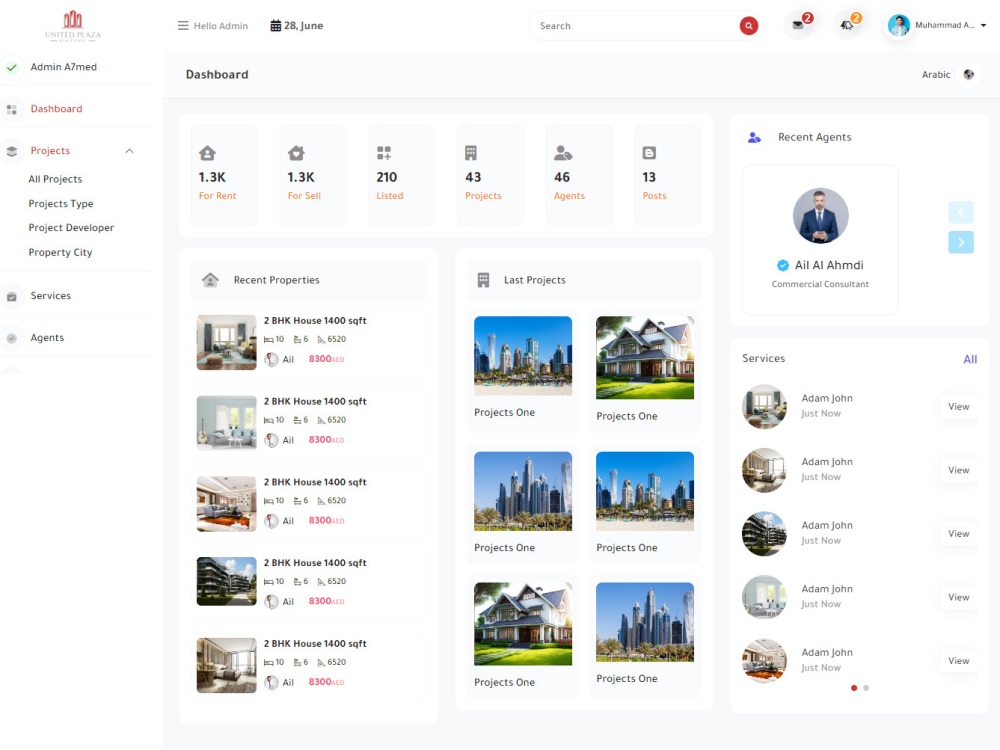This screenshot has height=750, width=1000.
Task: Click the Listed grid-plus icon
Action: click(384, 153)
